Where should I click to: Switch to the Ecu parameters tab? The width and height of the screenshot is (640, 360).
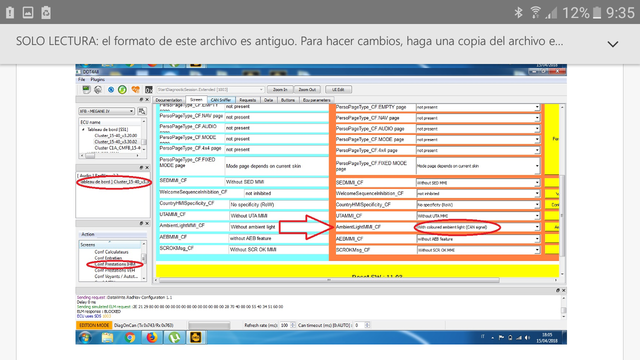(x=317, y=100)
